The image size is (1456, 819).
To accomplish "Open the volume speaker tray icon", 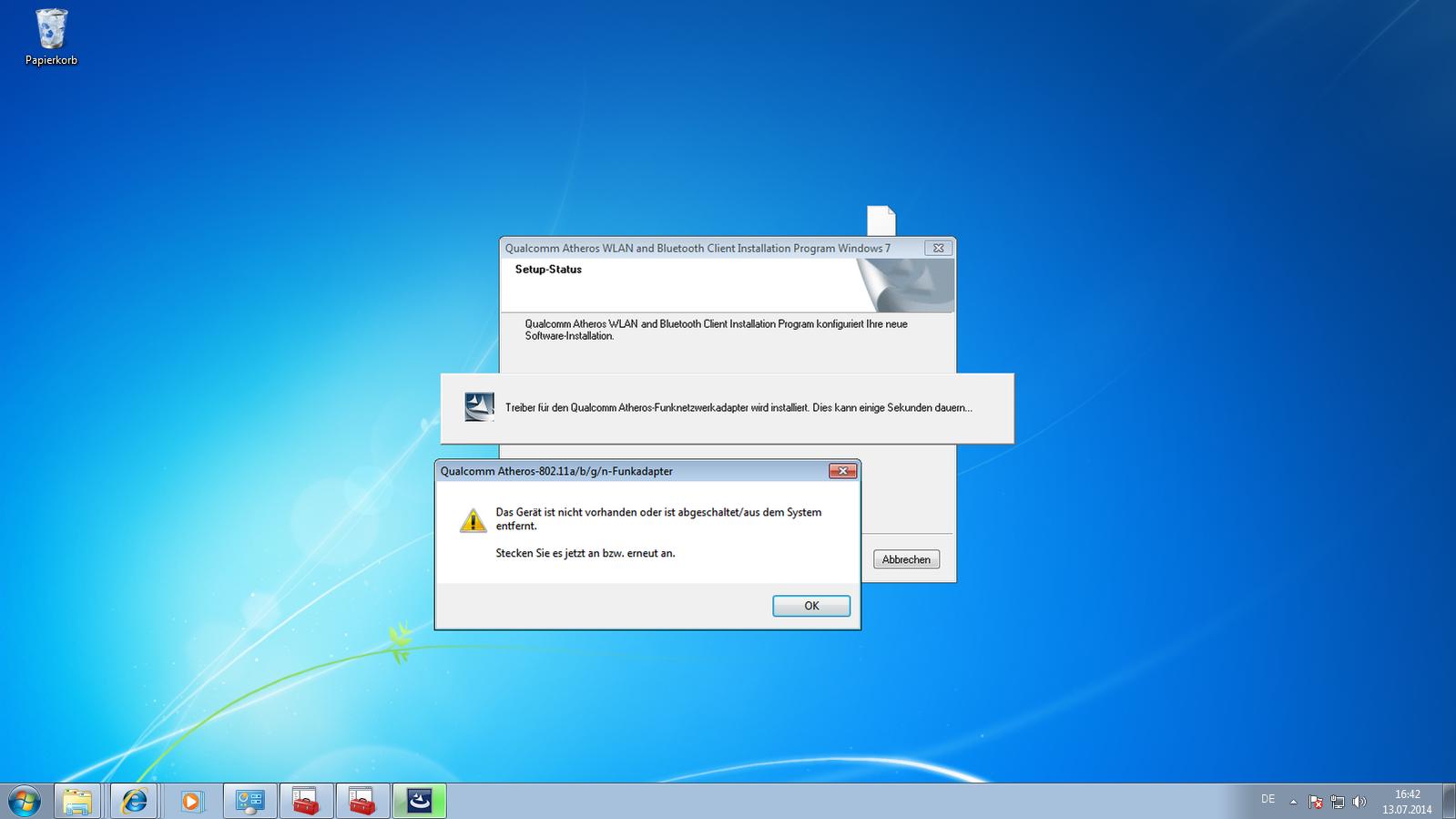I will point(1359,802).
